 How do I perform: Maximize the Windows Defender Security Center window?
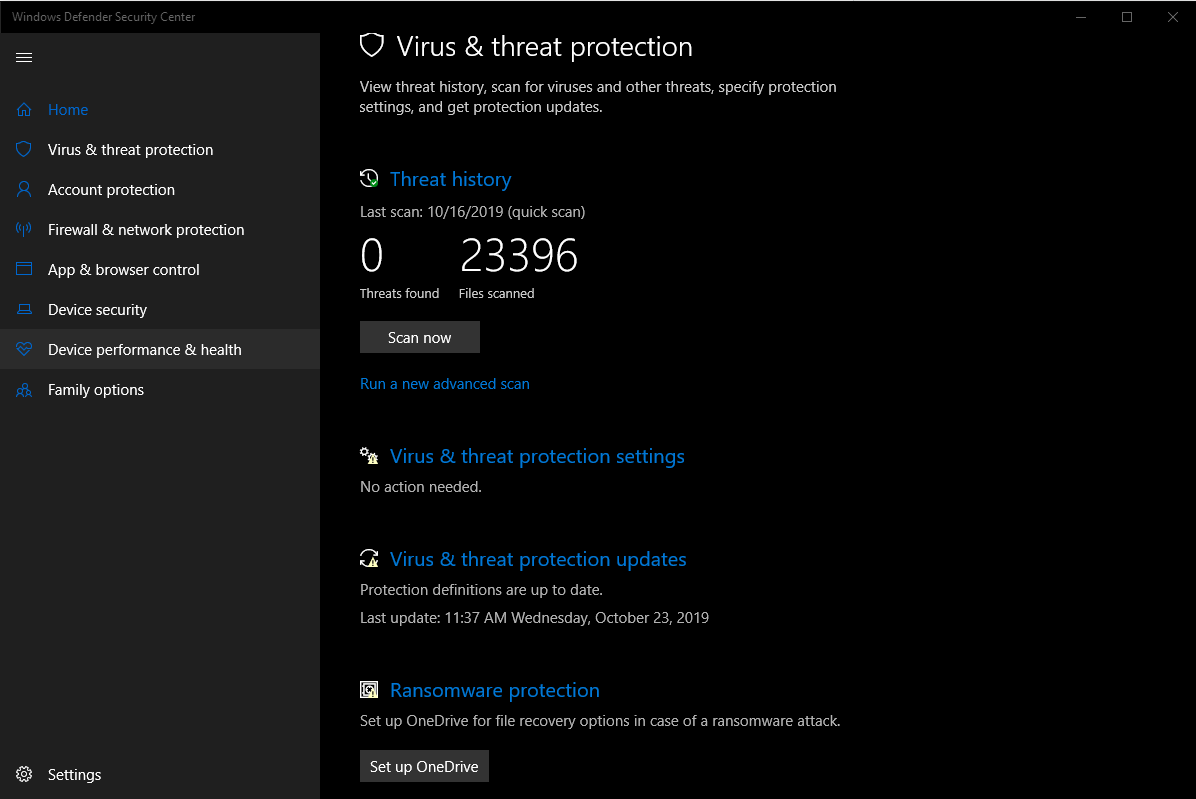(1127, 17)
